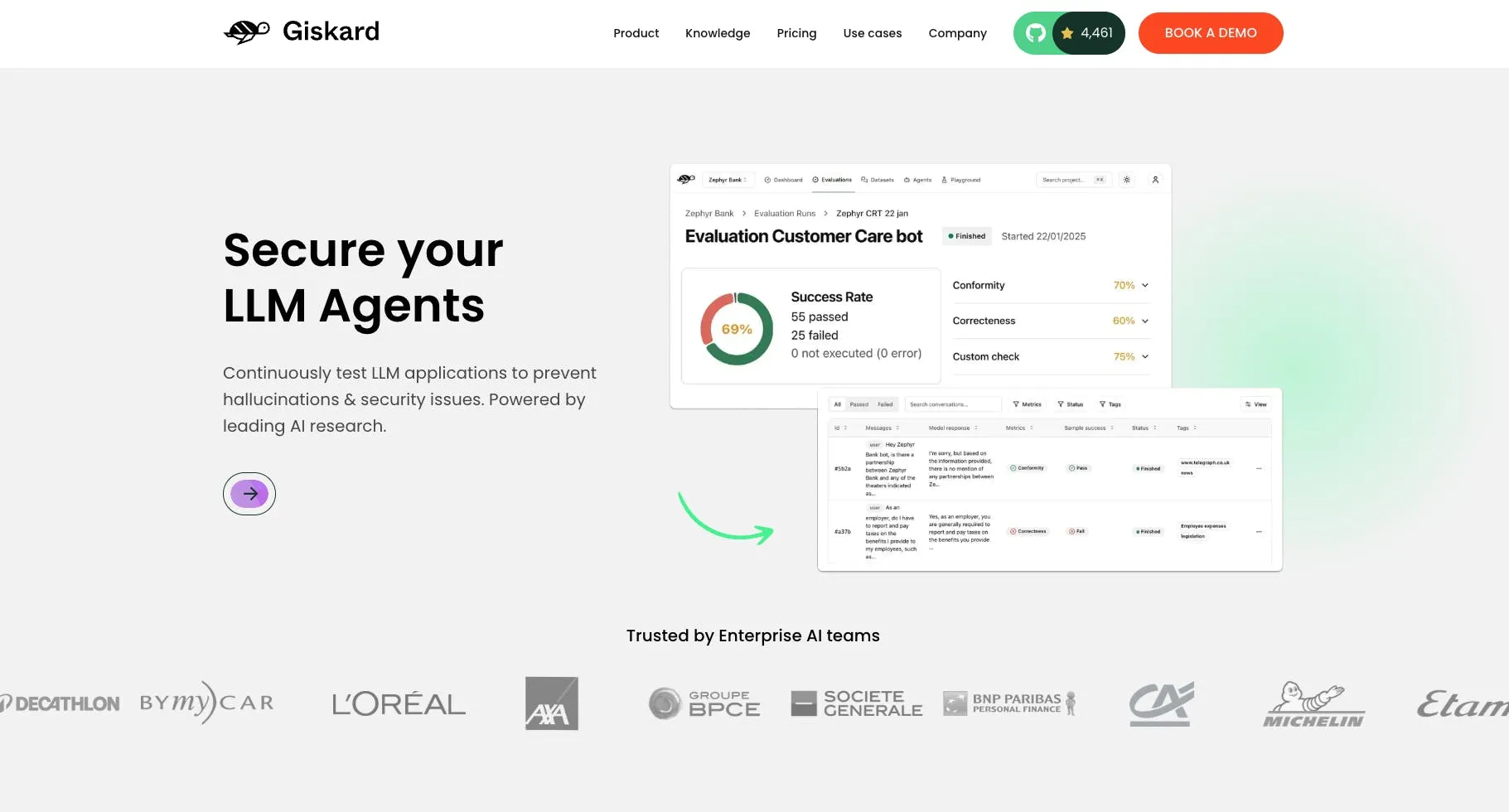Expand the Custom check 75% row
The width and height of the screenshot is (1509, 812).
point(1051,356)
